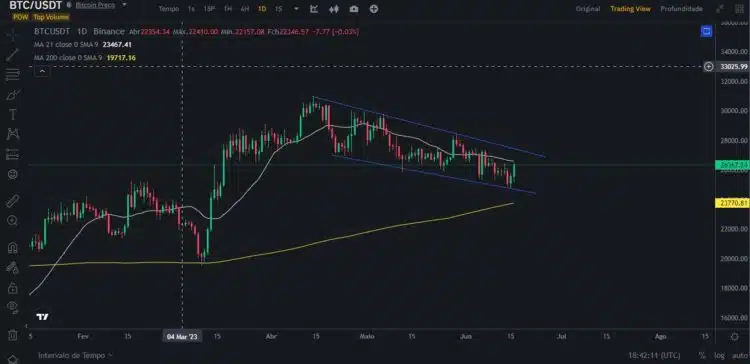Click the BTC/USDT pair title
The image size is (750, 364).
tap(35, 5)
